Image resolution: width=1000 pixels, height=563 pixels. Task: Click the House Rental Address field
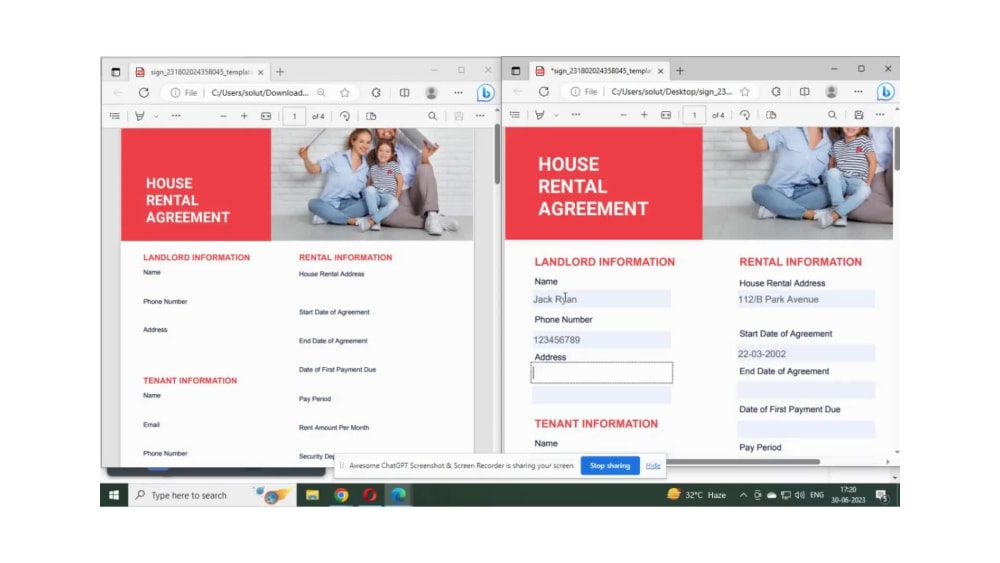point(805,299)
